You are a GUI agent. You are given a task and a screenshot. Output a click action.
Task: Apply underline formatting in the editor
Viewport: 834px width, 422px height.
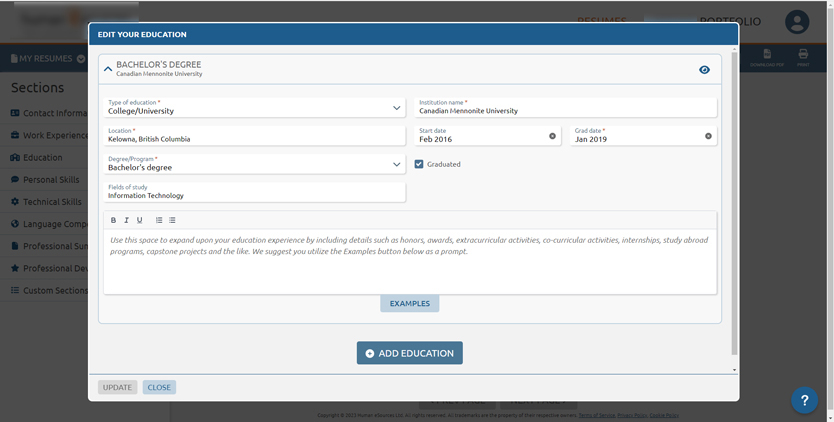coord(139,220)
